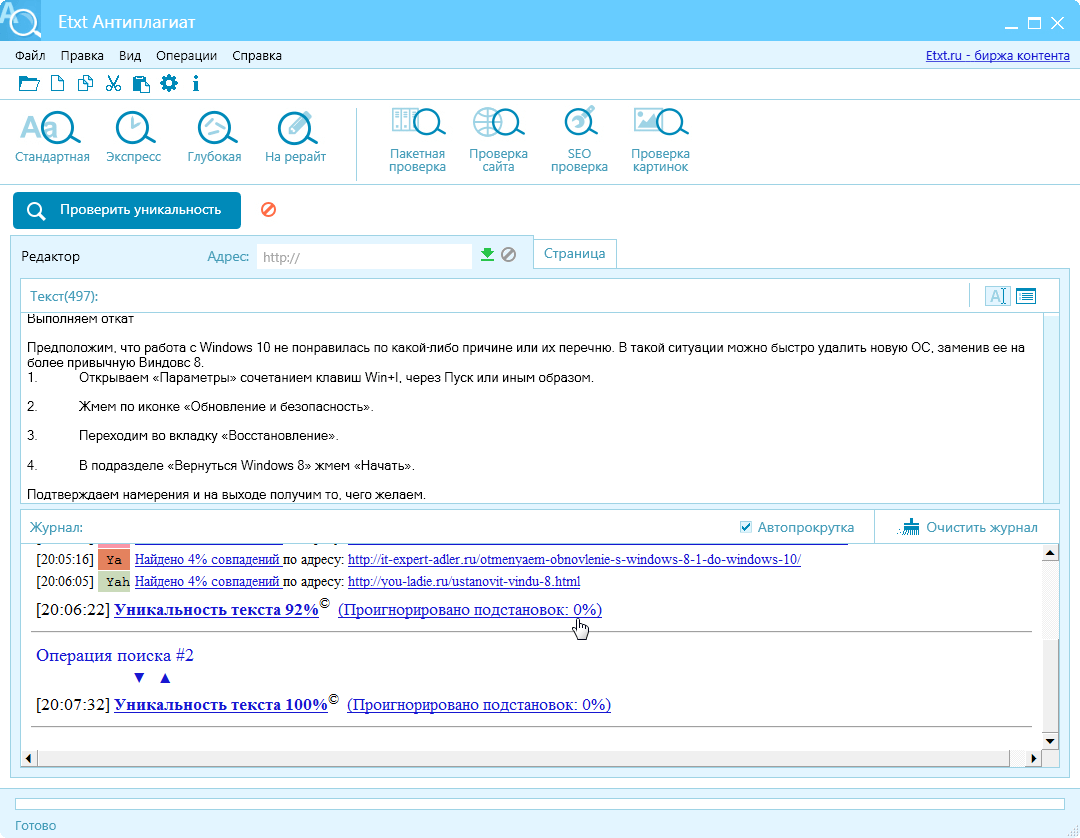This screenshot has height=838, width=1080.
Task: Click the http:// address input field
Action: point(364,257)
